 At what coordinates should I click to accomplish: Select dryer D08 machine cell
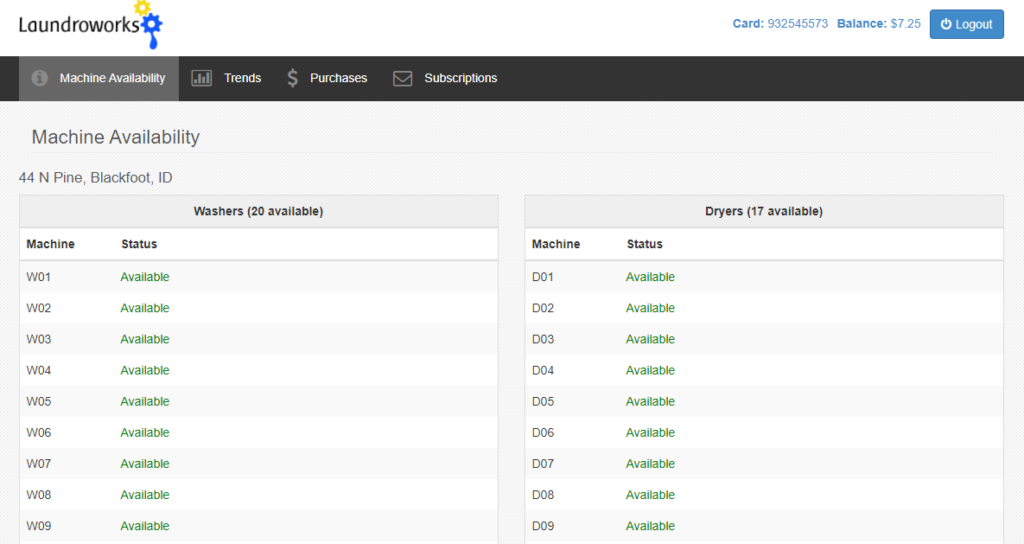click(x=543, y=495)
